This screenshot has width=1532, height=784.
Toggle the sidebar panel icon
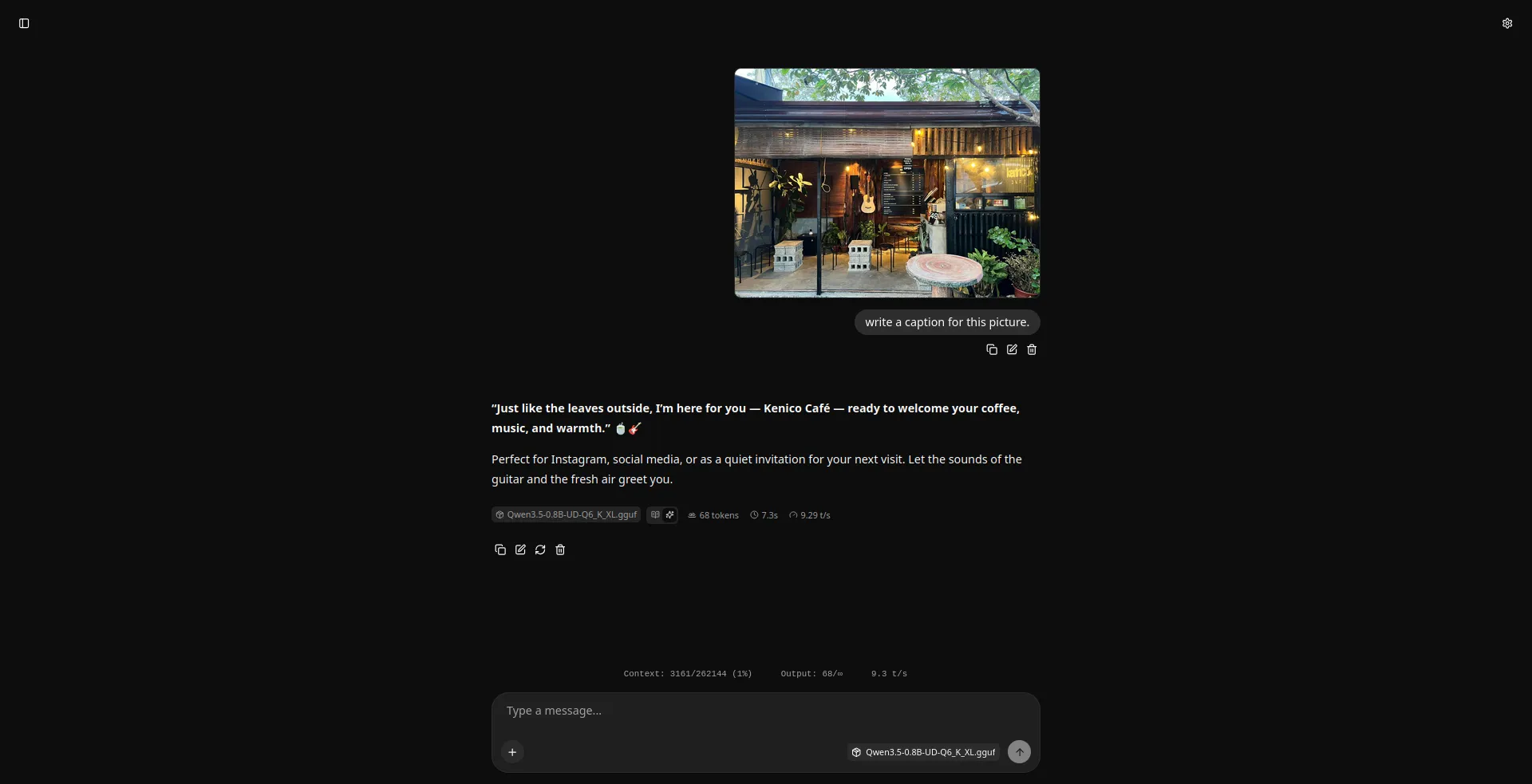(24, 23)
